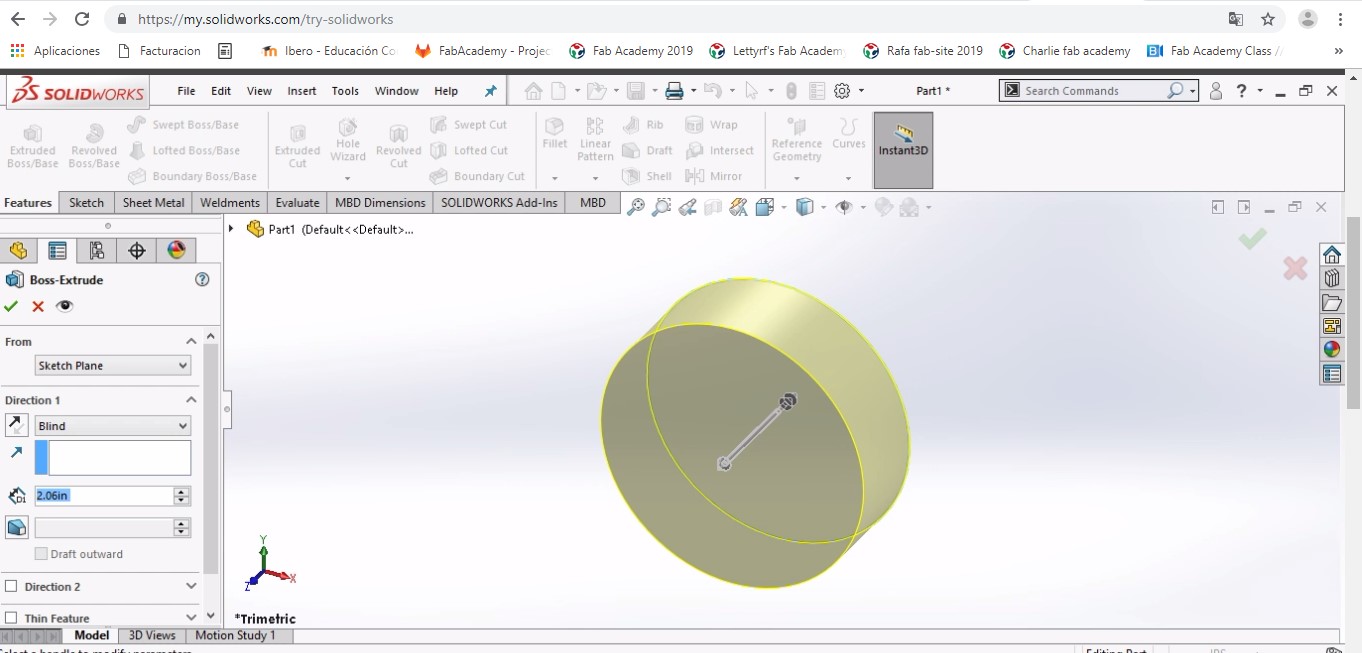
Task: Open the Insert menu
Action: point(302,91)
